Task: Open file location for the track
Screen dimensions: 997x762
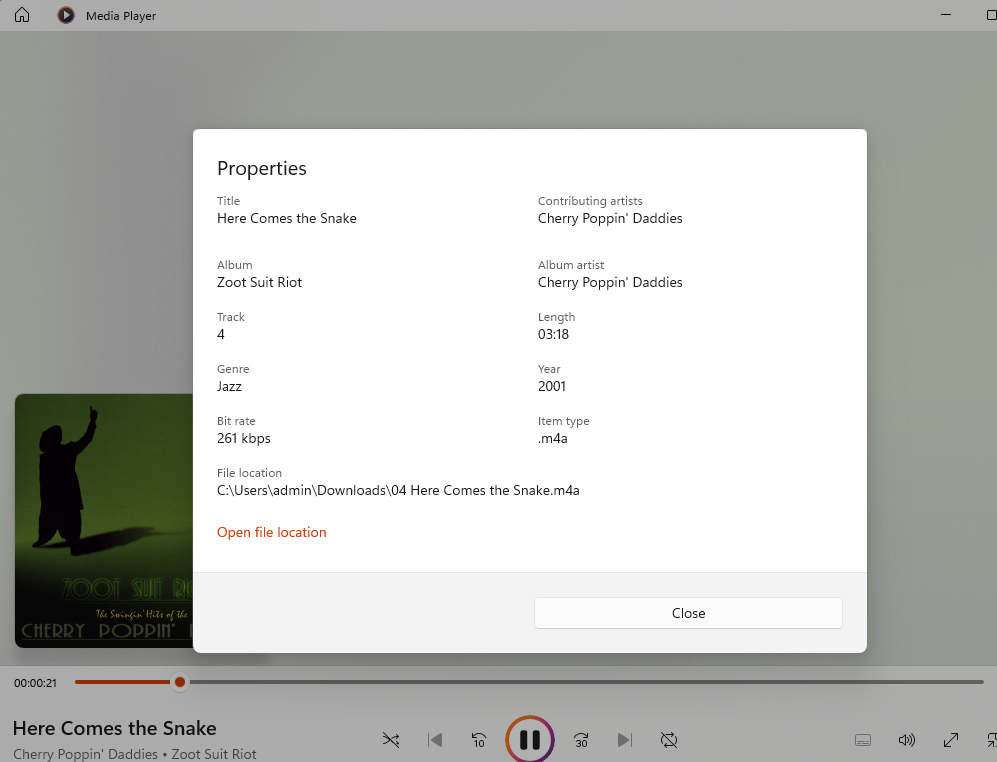Action: [x=271, y=532]
